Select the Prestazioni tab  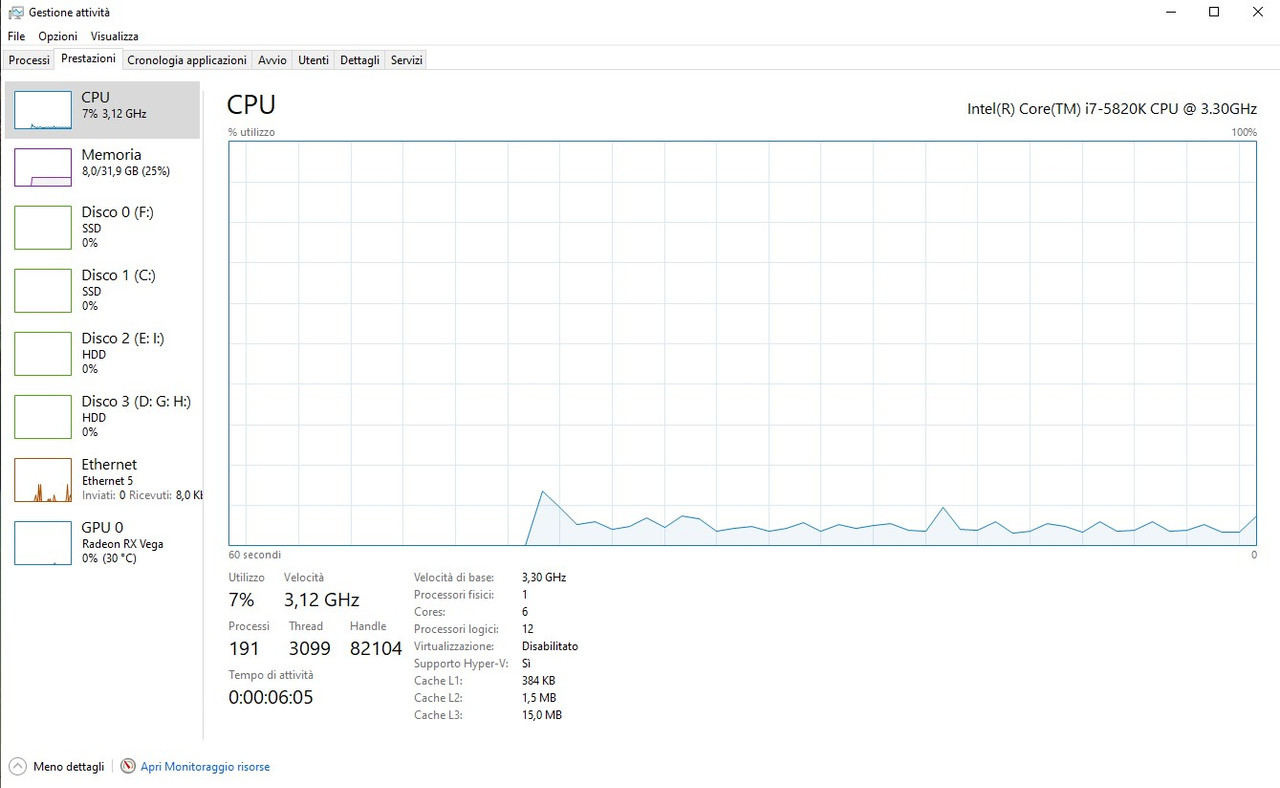(88, 59)
